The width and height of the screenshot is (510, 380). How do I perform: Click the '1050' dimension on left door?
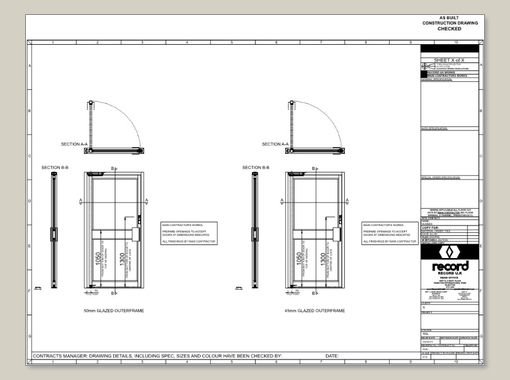98,259
